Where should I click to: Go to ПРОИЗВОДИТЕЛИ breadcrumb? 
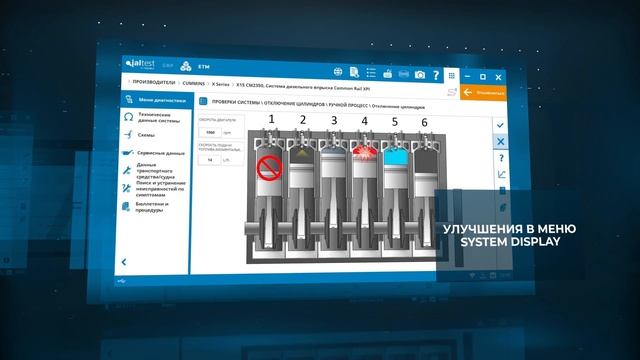(x=153, y=82)
